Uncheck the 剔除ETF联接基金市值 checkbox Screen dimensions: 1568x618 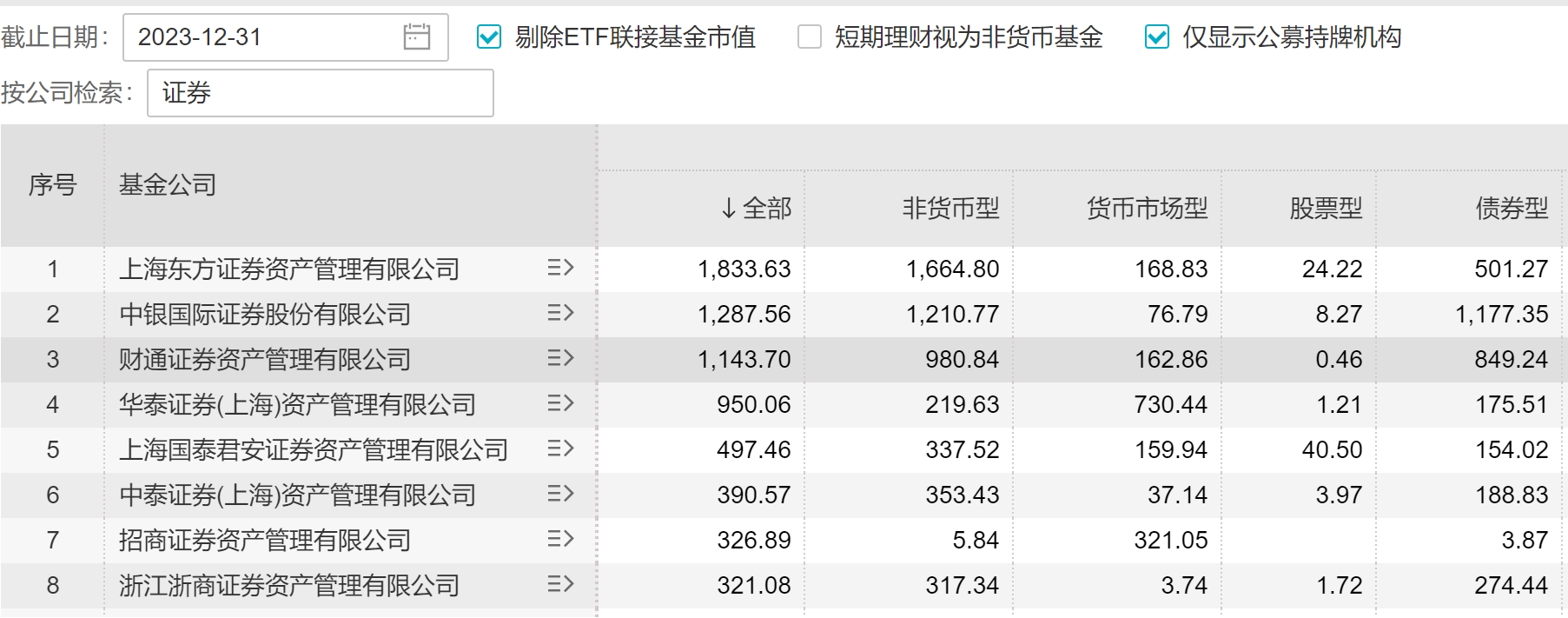click(489, 37)
